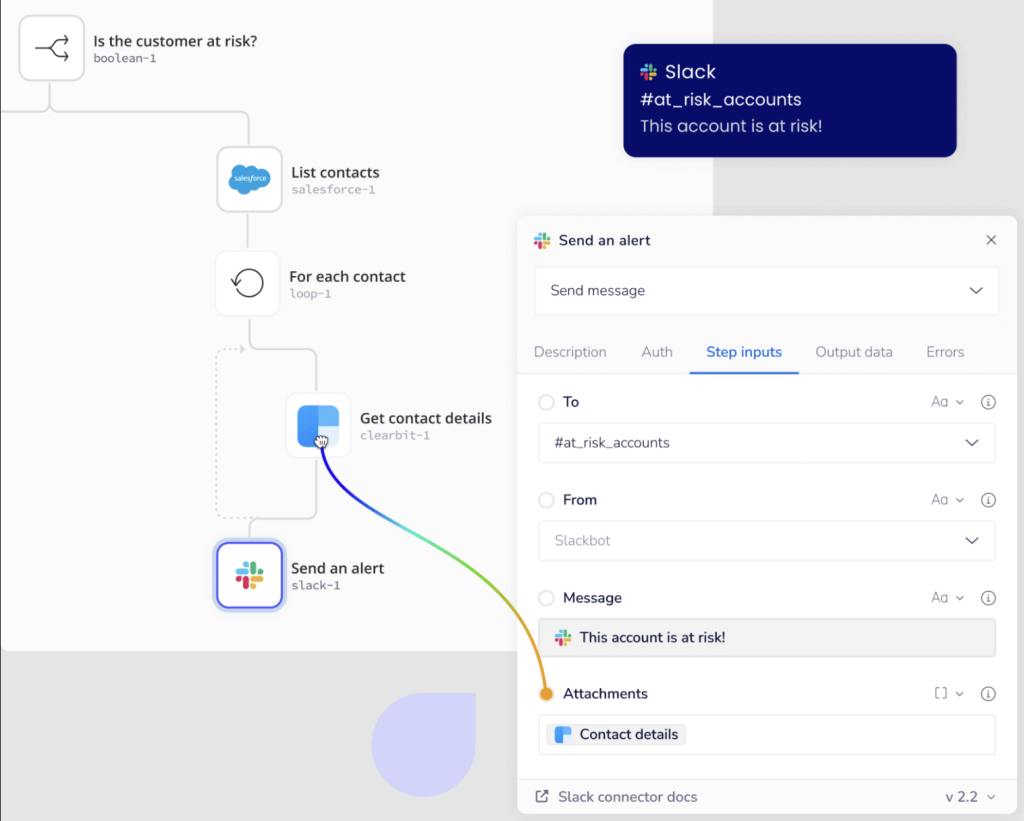Image resolution: width=1024 pixels, height=821 pixels.
Task: Open the Slackbot From dropdown
Action: (767, 541)
